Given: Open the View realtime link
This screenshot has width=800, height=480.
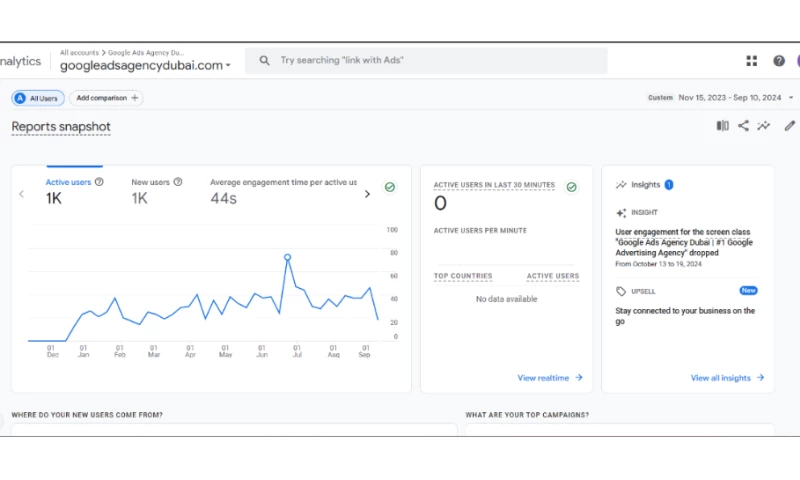Looking at the screenshot, I should tap(550, 378).
